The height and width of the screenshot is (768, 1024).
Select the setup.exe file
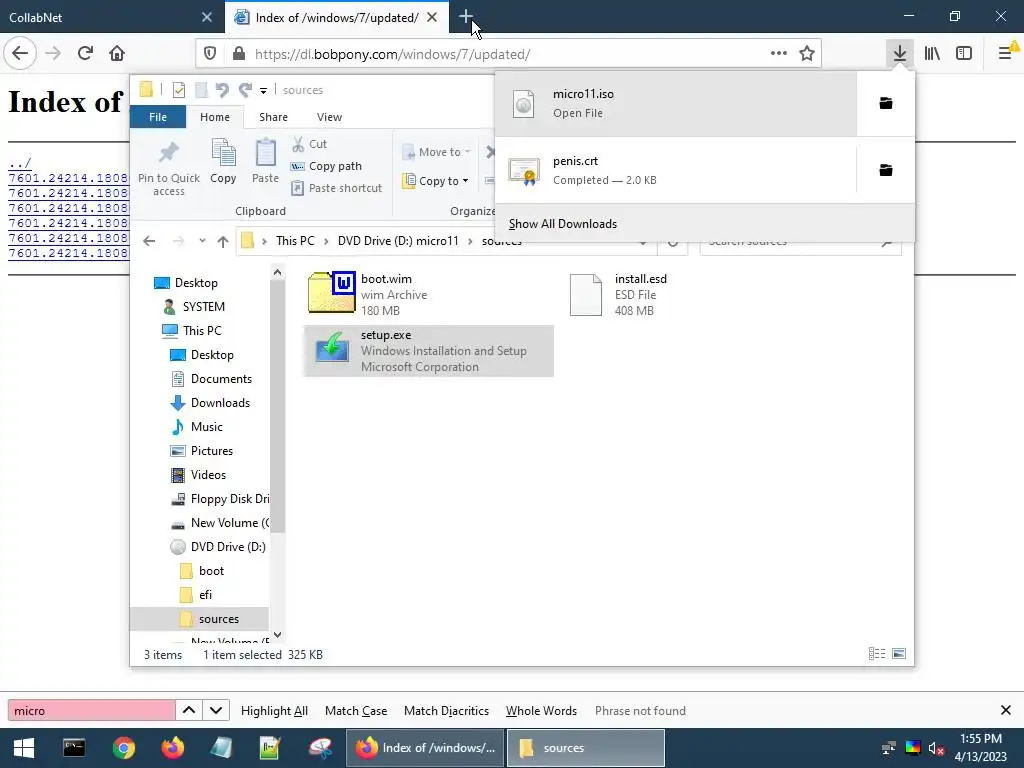428,351
